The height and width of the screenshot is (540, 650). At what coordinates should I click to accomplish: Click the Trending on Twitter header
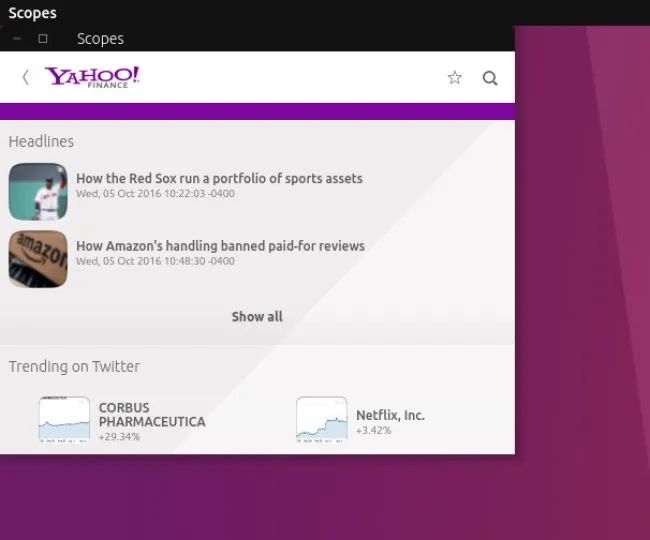tap(74, 366)
